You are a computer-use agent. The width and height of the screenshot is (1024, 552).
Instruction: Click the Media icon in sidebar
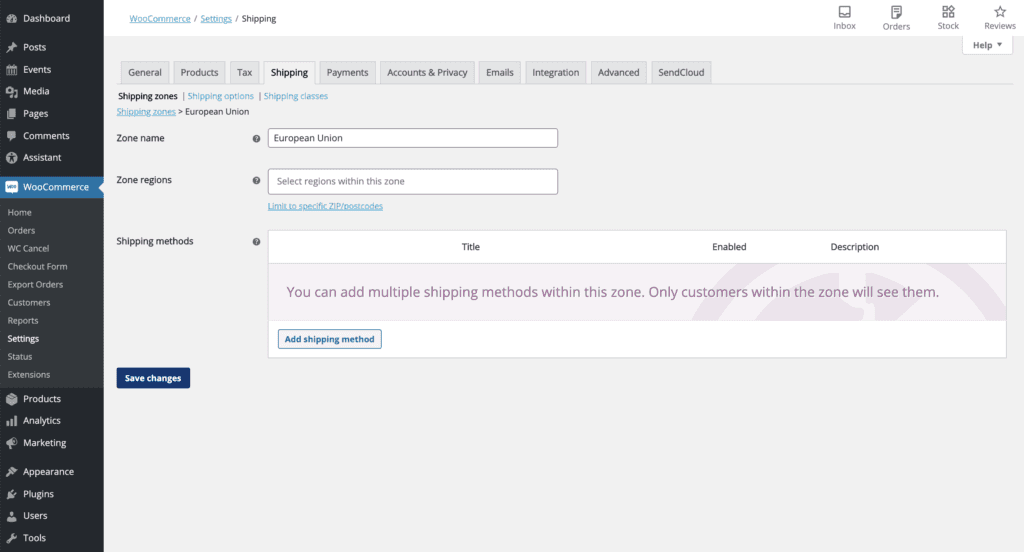pyautogui.click(x=12, y=91)
